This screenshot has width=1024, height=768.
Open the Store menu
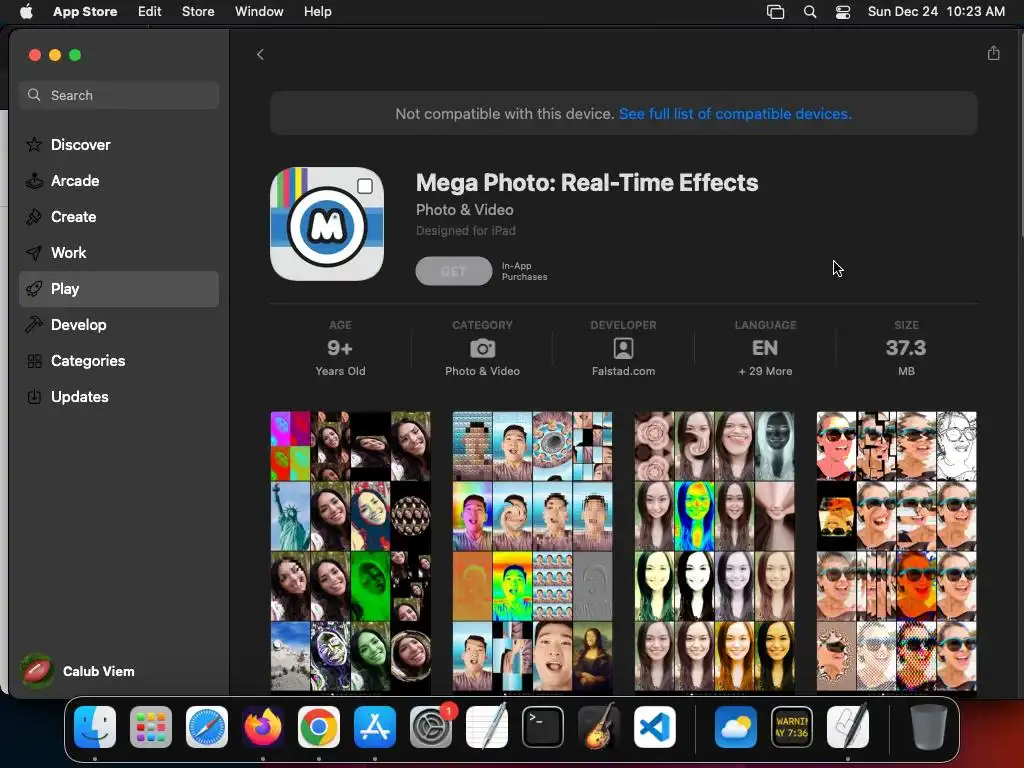[198, 11]
